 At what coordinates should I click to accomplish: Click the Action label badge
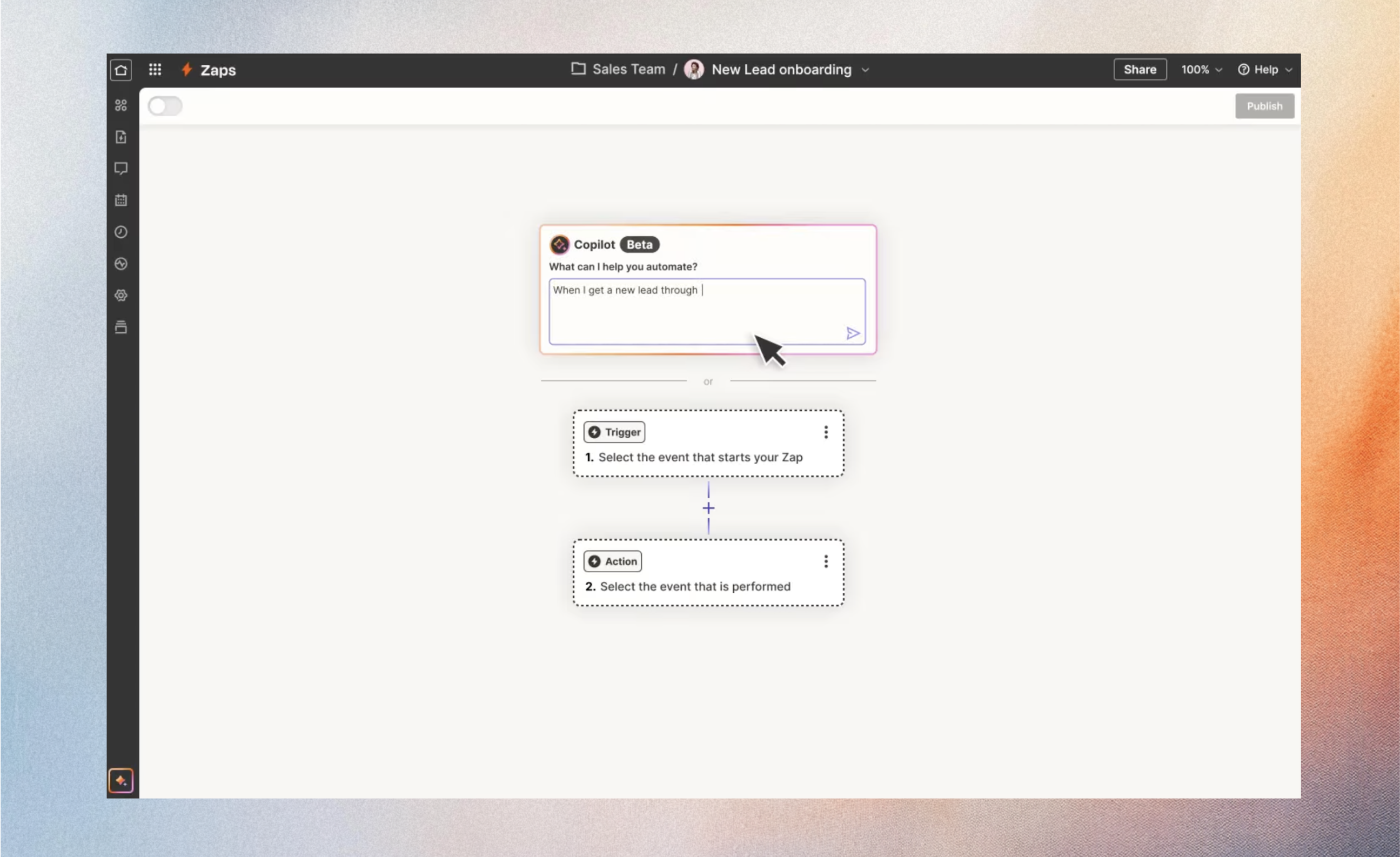[x=613, y=561]
